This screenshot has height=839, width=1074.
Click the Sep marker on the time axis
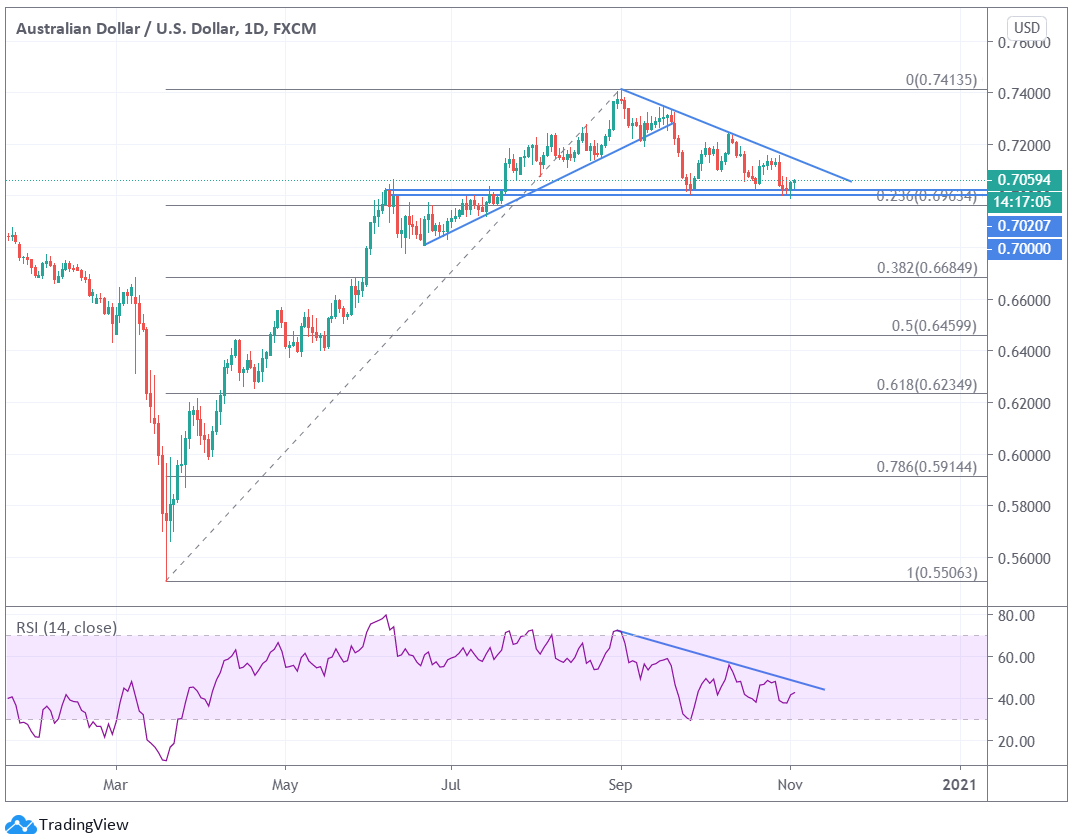coord(621,786)
